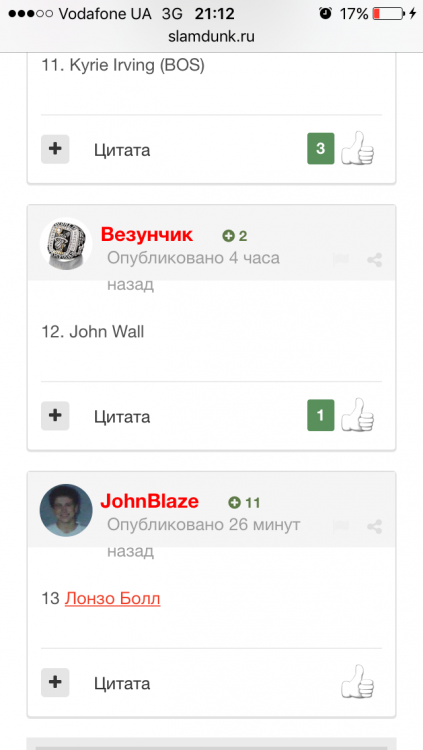Image resolution: width=423 pixels, height=750 pixels.
Task: Like JohnBlaze's post with thumbs-up icon
Action: click(357, 682)
